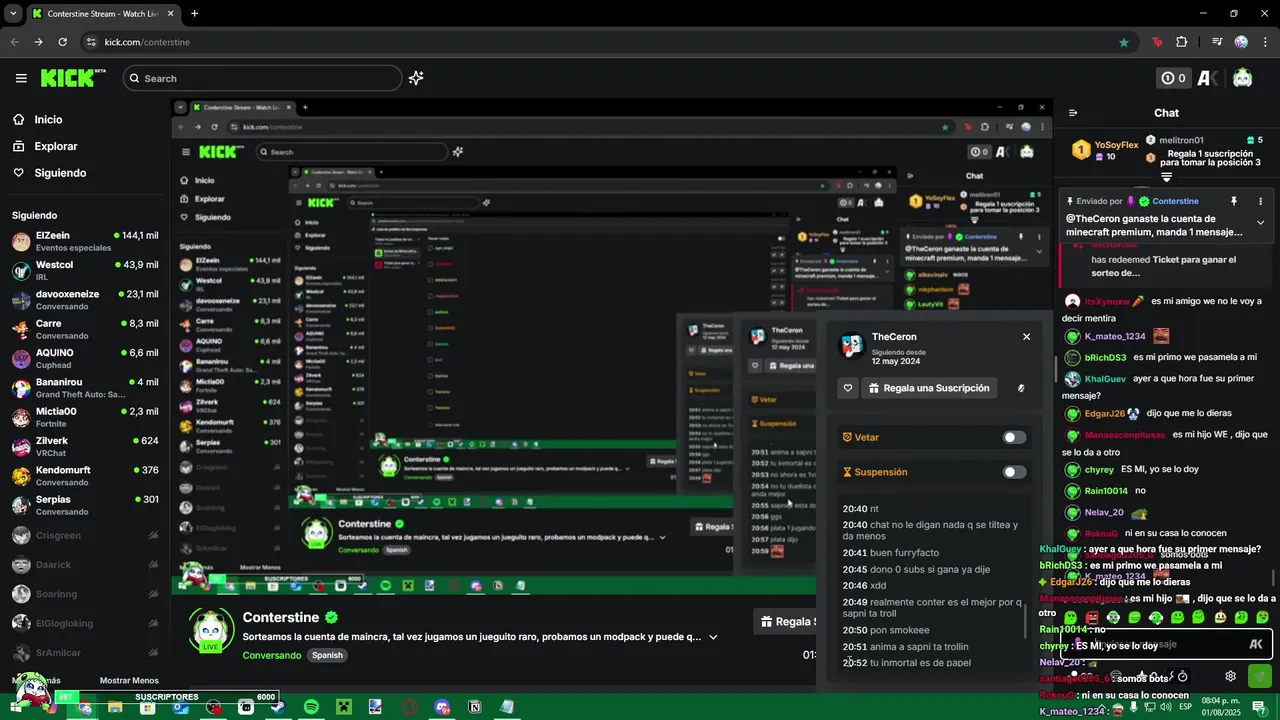
Task: Click username KhalGuev in chat
Action: point(1105,379)
